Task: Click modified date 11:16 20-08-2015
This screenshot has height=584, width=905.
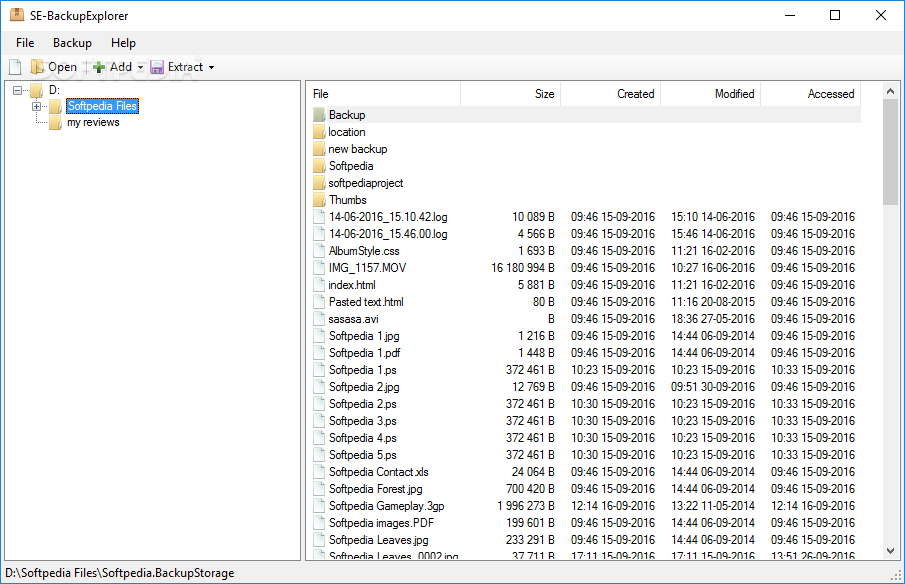Action: pyautogui.click(x=713, y=302)
